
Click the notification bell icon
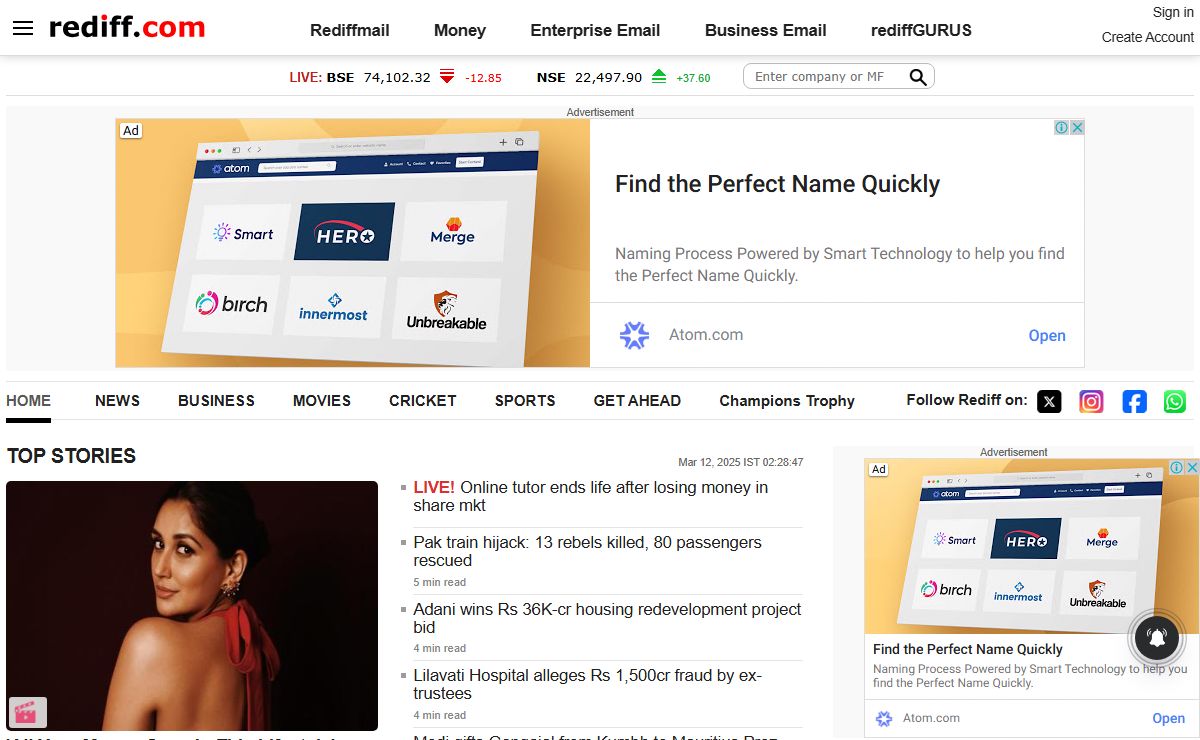pos(1157,637)
